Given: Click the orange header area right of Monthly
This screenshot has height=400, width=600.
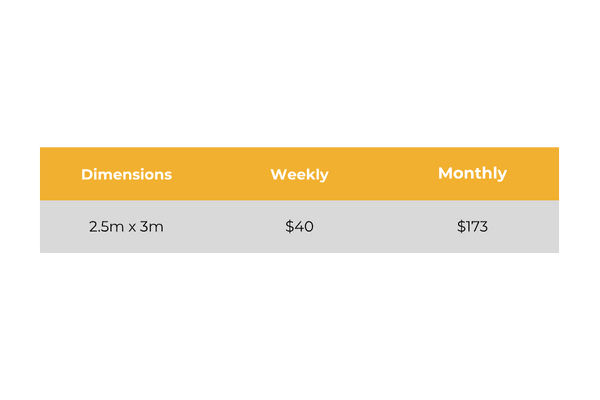Looking at the screenshot, I should coord(533,174).
